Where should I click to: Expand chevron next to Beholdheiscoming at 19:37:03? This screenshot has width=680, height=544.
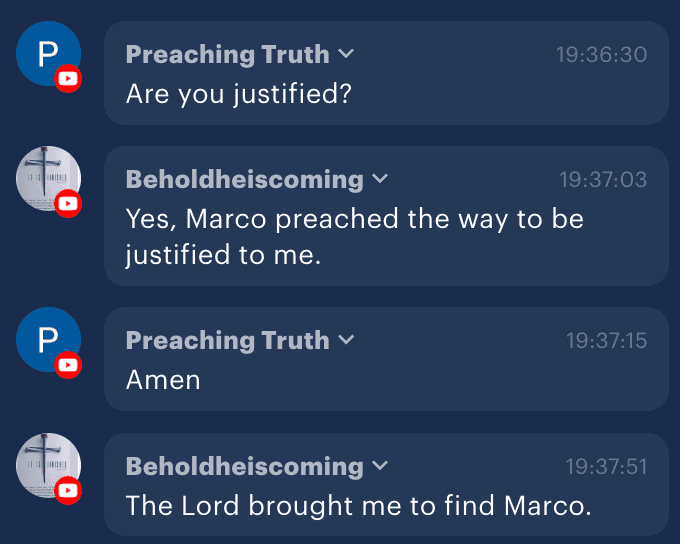point(380,178)
